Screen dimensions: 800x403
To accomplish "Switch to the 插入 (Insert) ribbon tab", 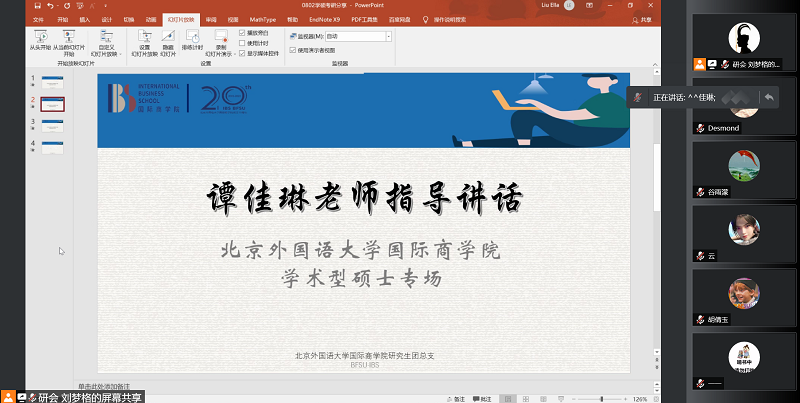I will click(x=84, y=19).
